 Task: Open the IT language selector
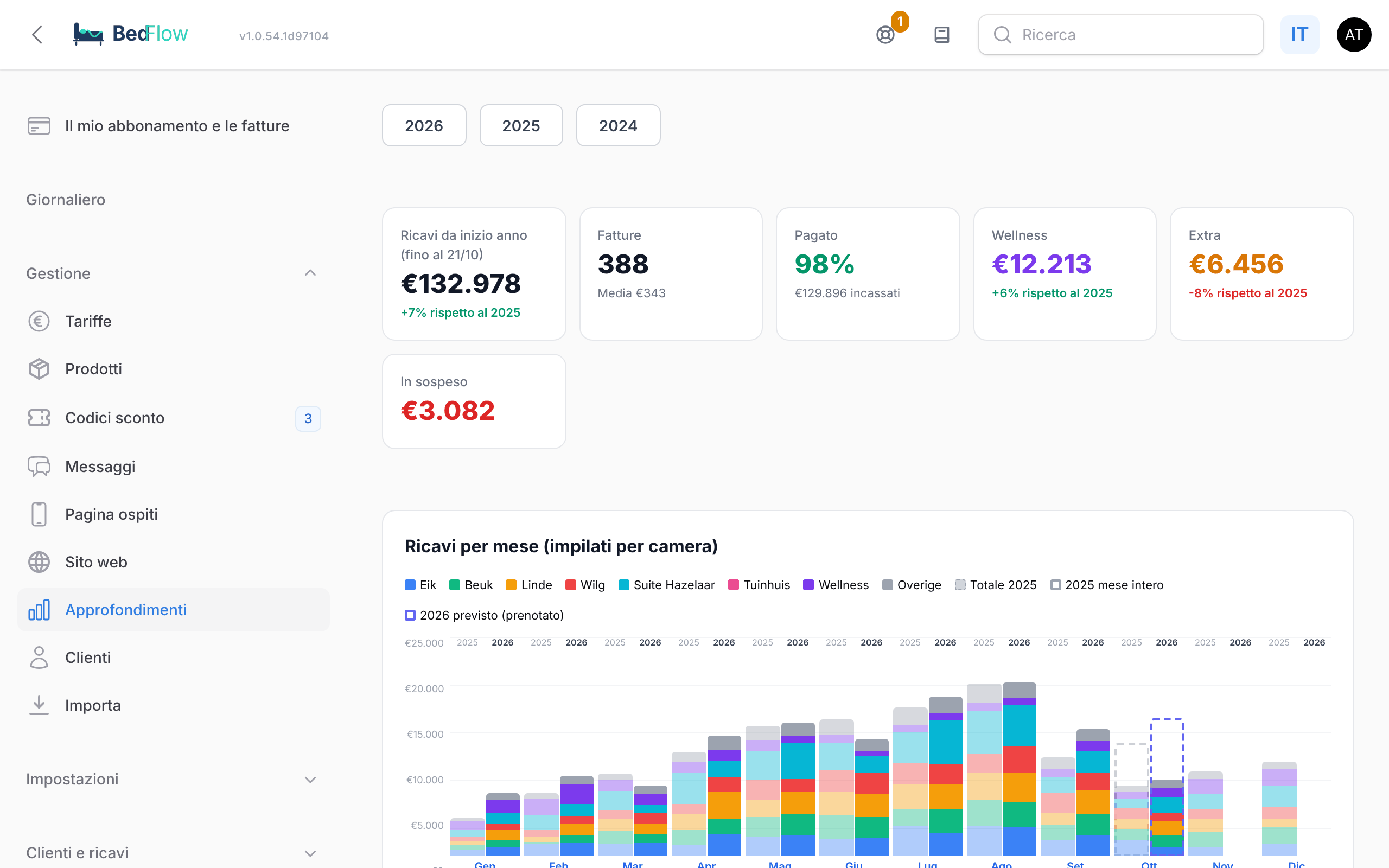tap(1299, 34)
